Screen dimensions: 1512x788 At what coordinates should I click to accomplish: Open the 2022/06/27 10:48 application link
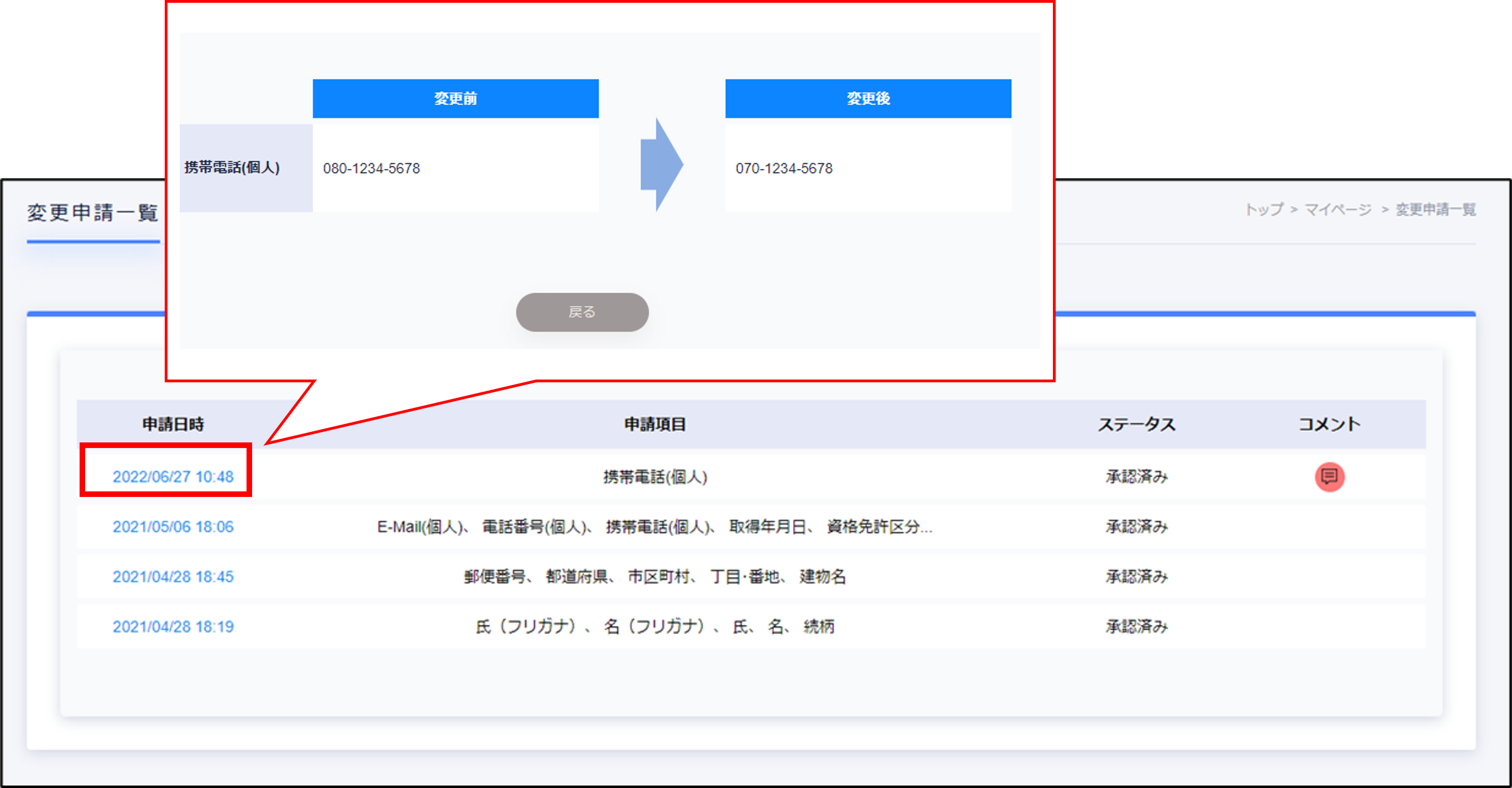click(173, 476)
